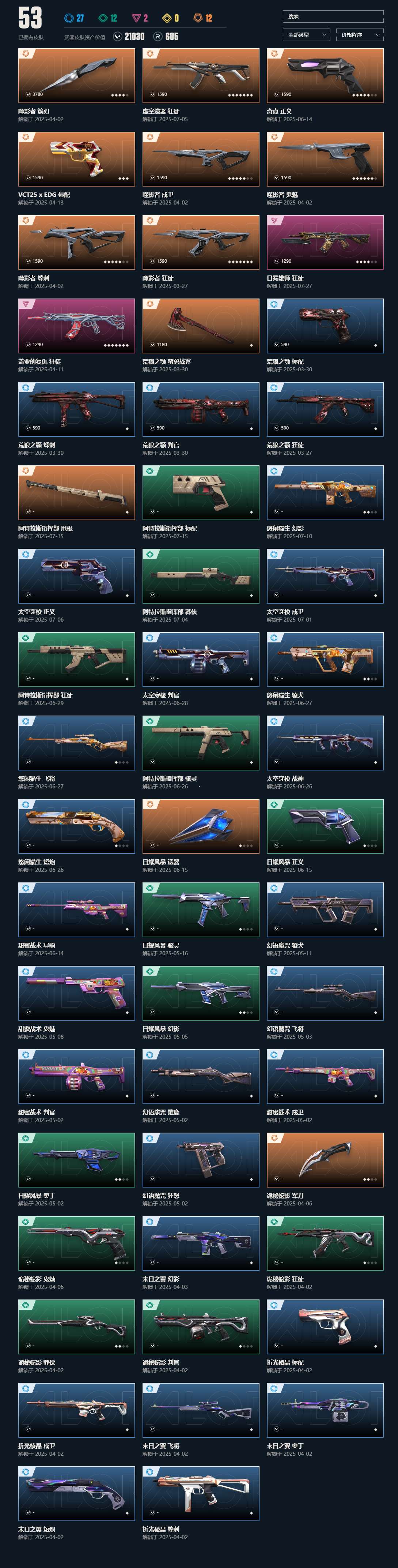Click the orange Exclusive tier icon showing 12
This screenshot has height=1568, width=398.
tap(197, 18)
